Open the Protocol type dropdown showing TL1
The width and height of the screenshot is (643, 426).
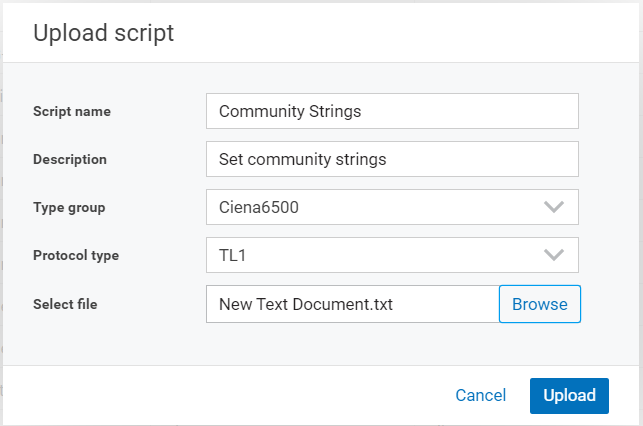pos(392,255)
